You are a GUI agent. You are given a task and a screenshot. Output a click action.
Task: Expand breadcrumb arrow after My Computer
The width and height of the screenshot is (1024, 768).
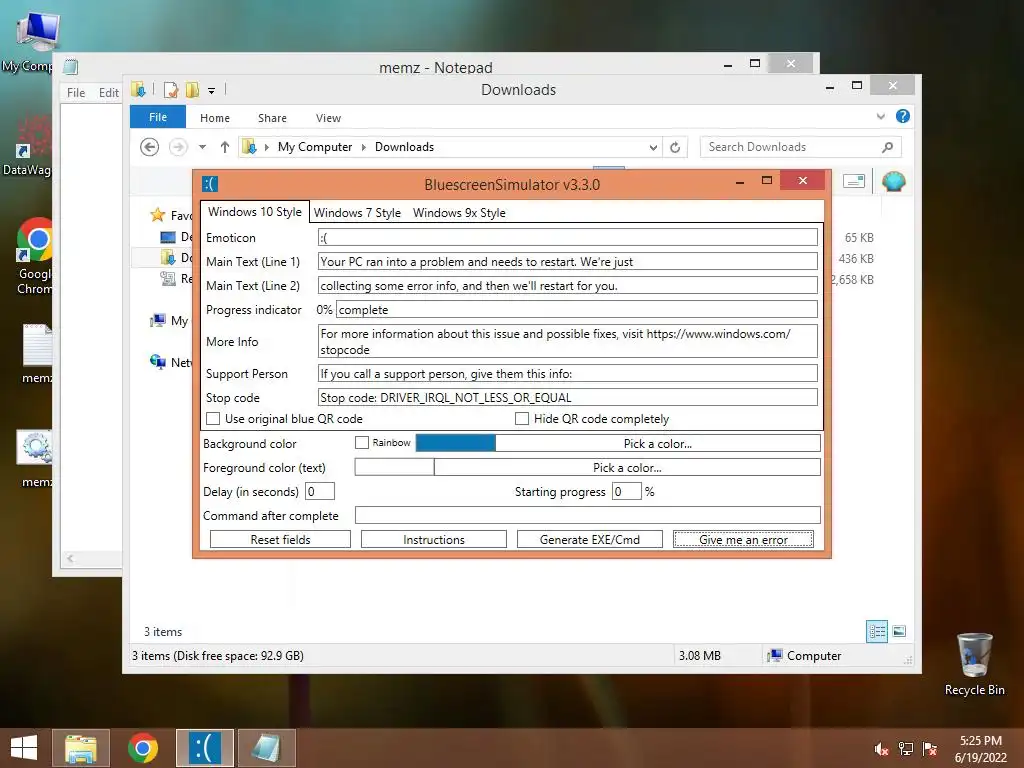pyautogui.click(x=364, y=148)
